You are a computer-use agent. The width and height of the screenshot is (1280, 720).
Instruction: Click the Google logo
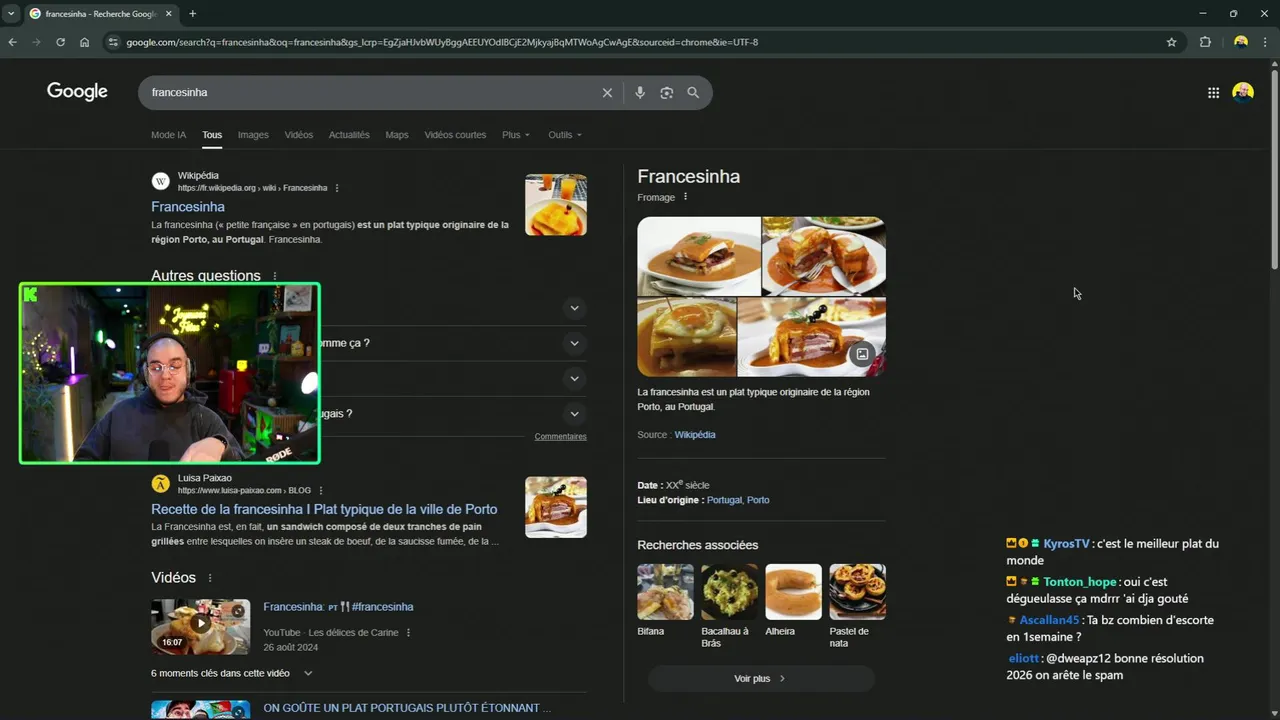(77, 92)
